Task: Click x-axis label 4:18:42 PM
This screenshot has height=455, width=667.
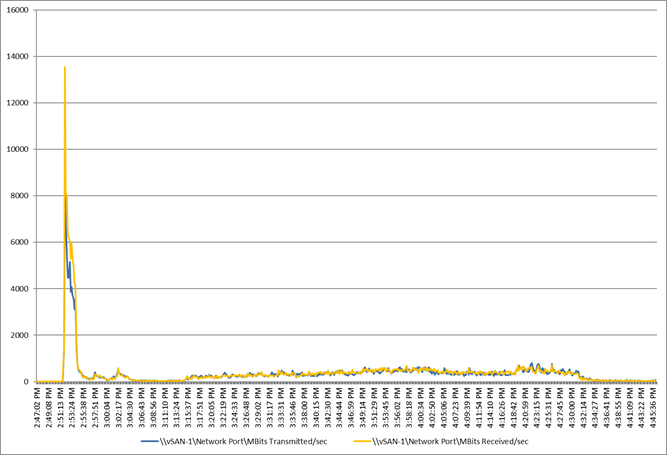Action: pyautogui.click(x=515, y=407)
